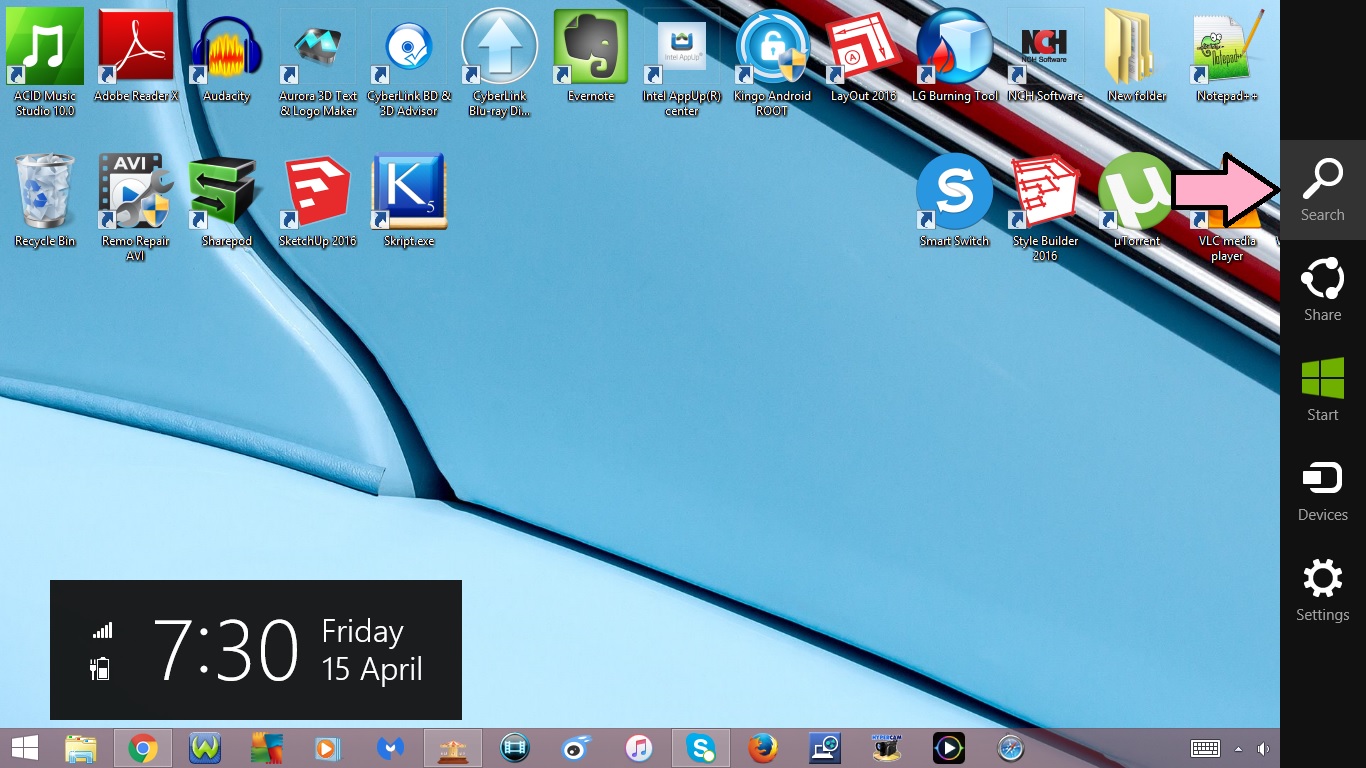
Task: Click the Start charm with Windows logo
Action: point(1322,390)
